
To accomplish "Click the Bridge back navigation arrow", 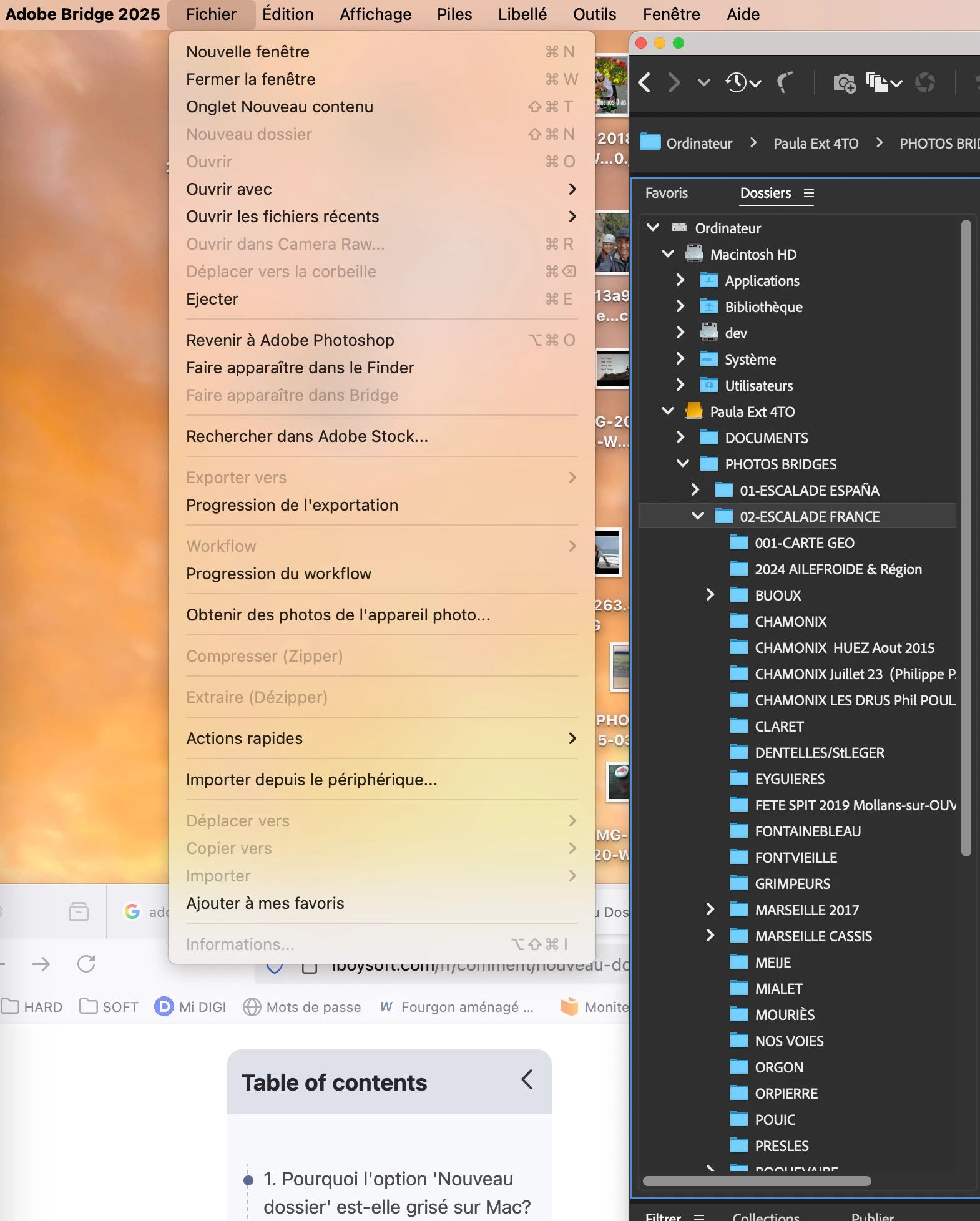I will (645, 82).
